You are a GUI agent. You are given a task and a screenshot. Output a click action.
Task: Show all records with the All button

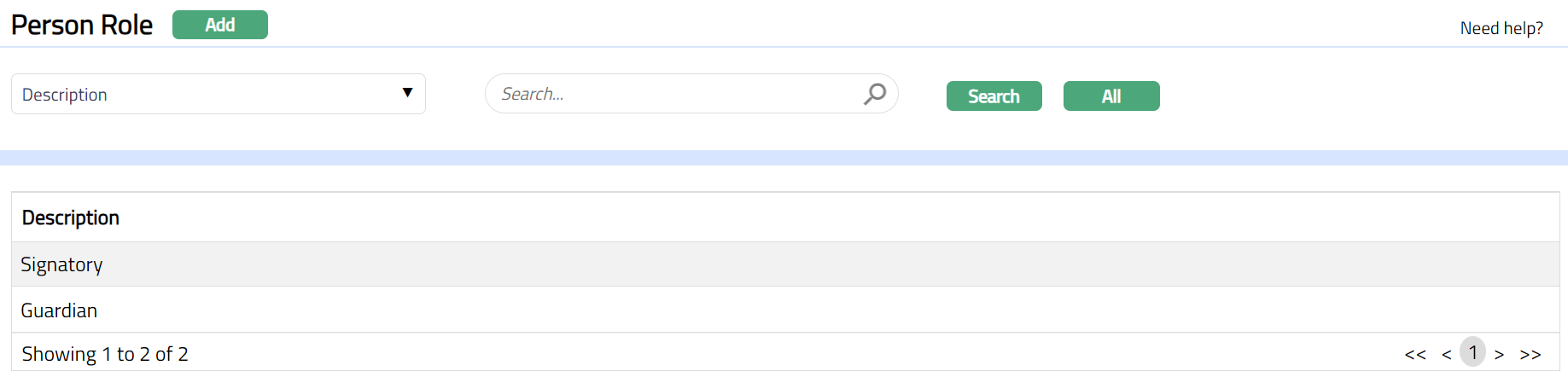pos(1110,96)
